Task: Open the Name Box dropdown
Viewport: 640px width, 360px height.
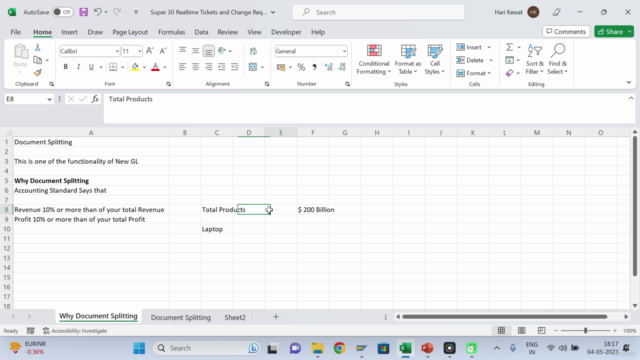Action: coord(49,99)
